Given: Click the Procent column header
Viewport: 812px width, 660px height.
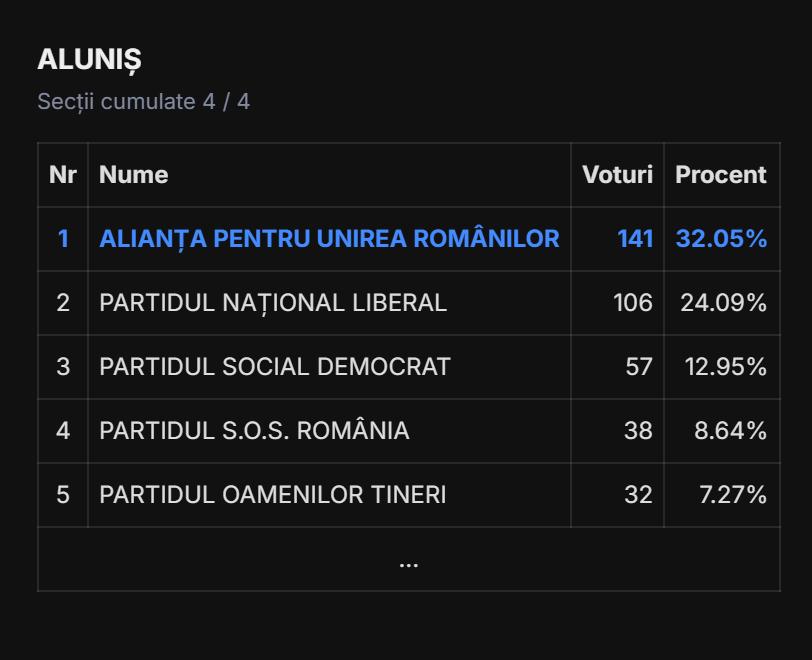Looking at the screenshot, I should tap(721, 175).
